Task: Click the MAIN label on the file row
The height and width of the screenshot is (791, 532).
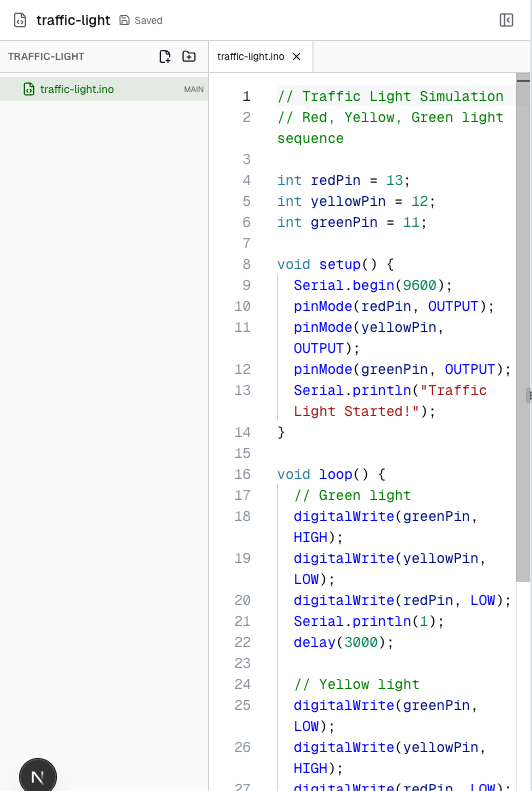Action: [194, 89]
